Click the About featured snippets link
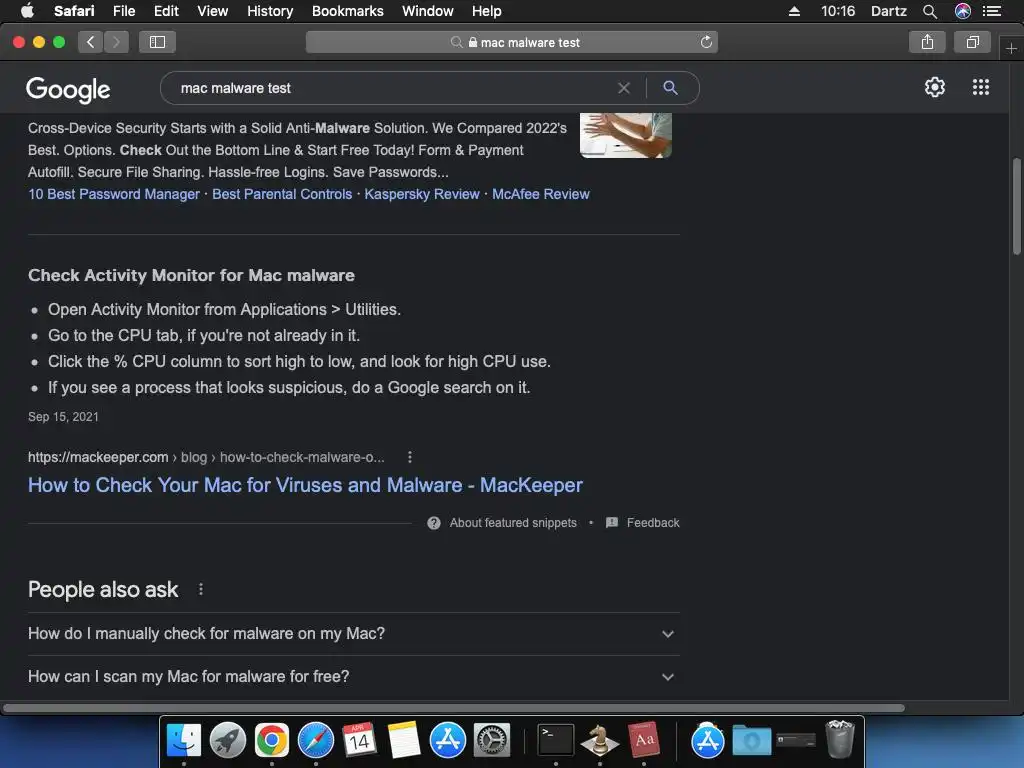This screenshot has width=1024, height=768. [513, 522]
